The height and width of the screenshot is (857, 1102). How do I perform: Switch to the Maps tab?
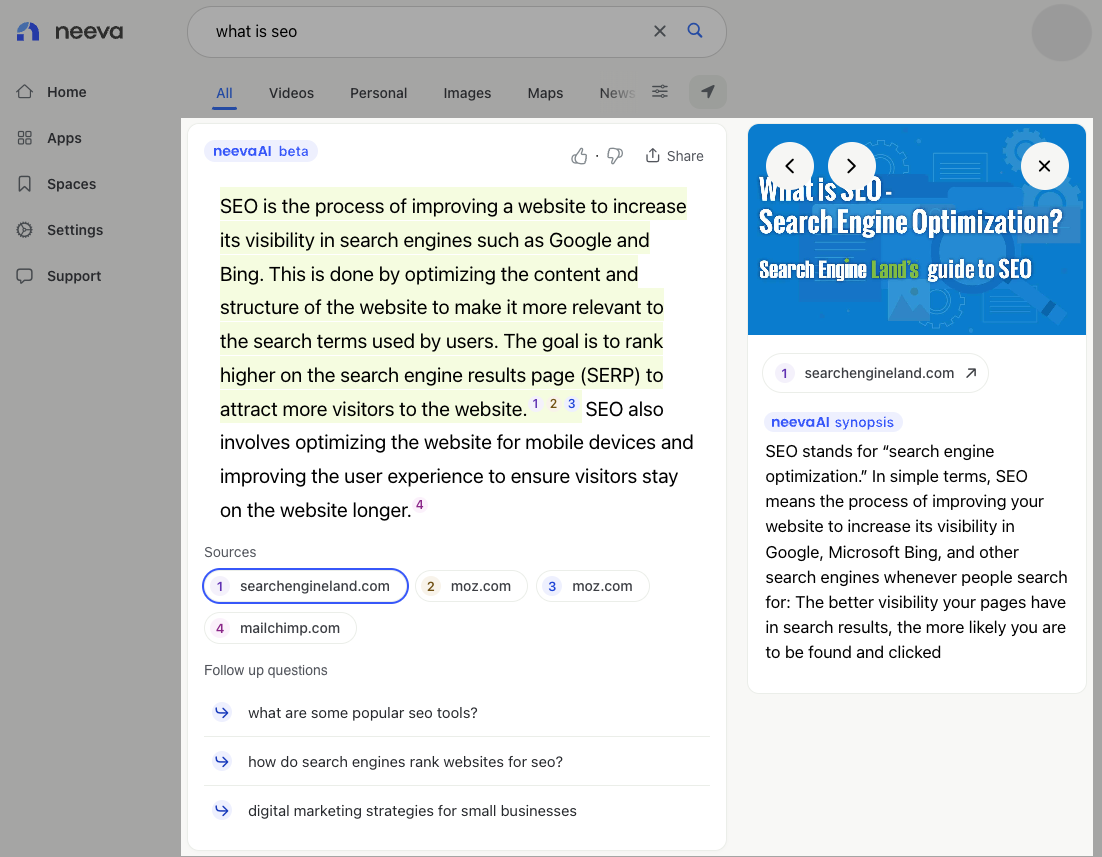tap(545, 93)
